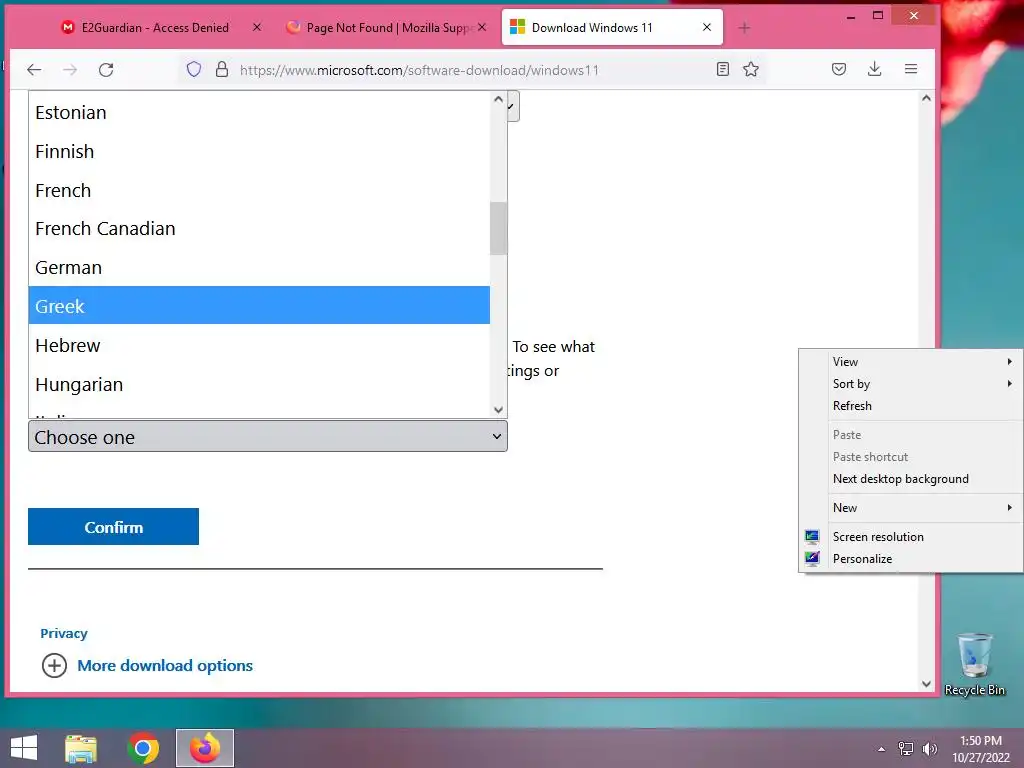
Task: Show hidden tray icons arrow
Action: [882, 749]
